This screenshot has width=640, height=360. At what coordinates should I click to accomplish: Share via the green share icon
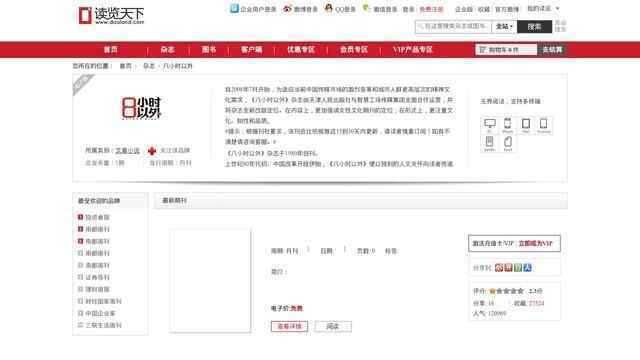click(x=518, y=268)
